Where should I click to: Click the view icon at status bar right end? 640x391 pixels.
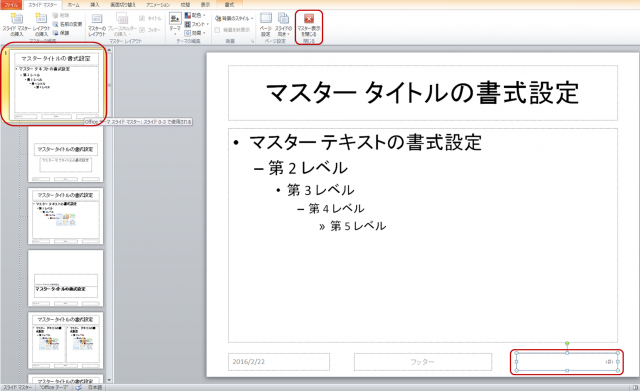click(x=636, y=387)
